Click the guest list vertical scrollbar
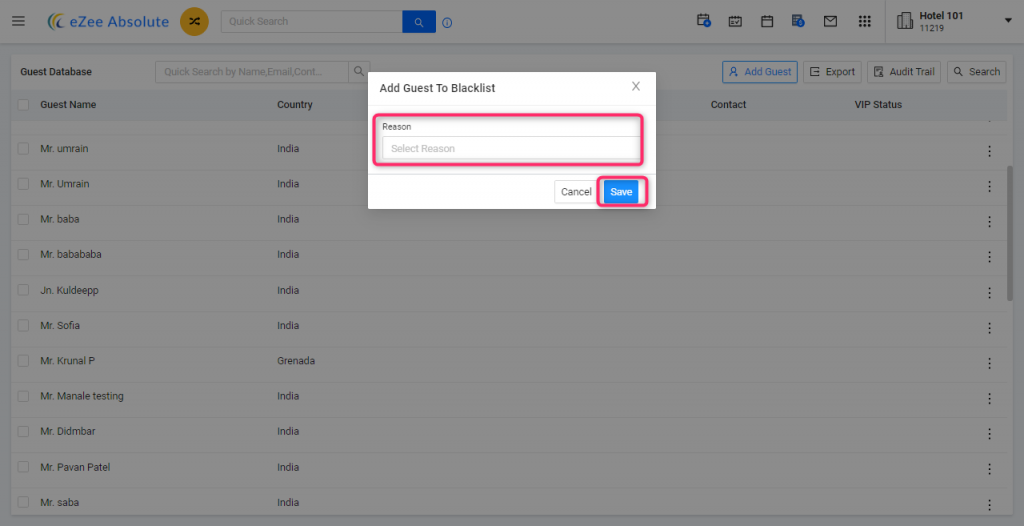1024x526 pixels. tap(1010, 232)
